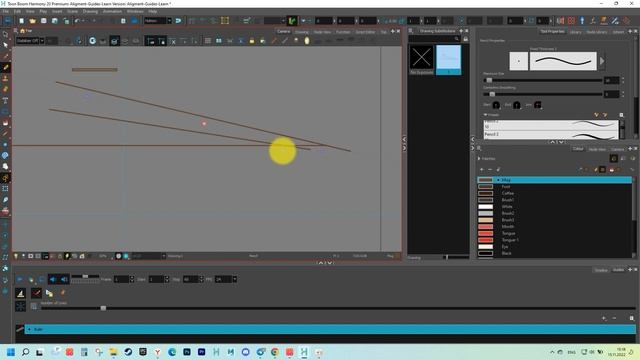Viewport: 640px width, 360px height.
Task: Open the FPS dropdown in playback toolbar
Action: coord(235,279)
